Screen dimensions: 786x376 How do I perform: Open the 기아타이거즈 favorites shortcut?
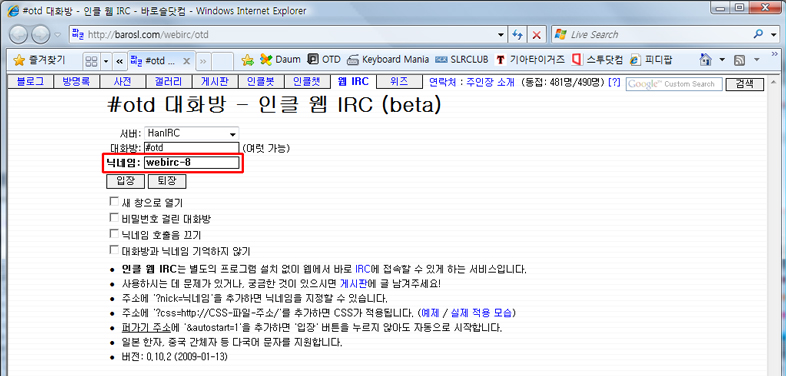point(530,60)
